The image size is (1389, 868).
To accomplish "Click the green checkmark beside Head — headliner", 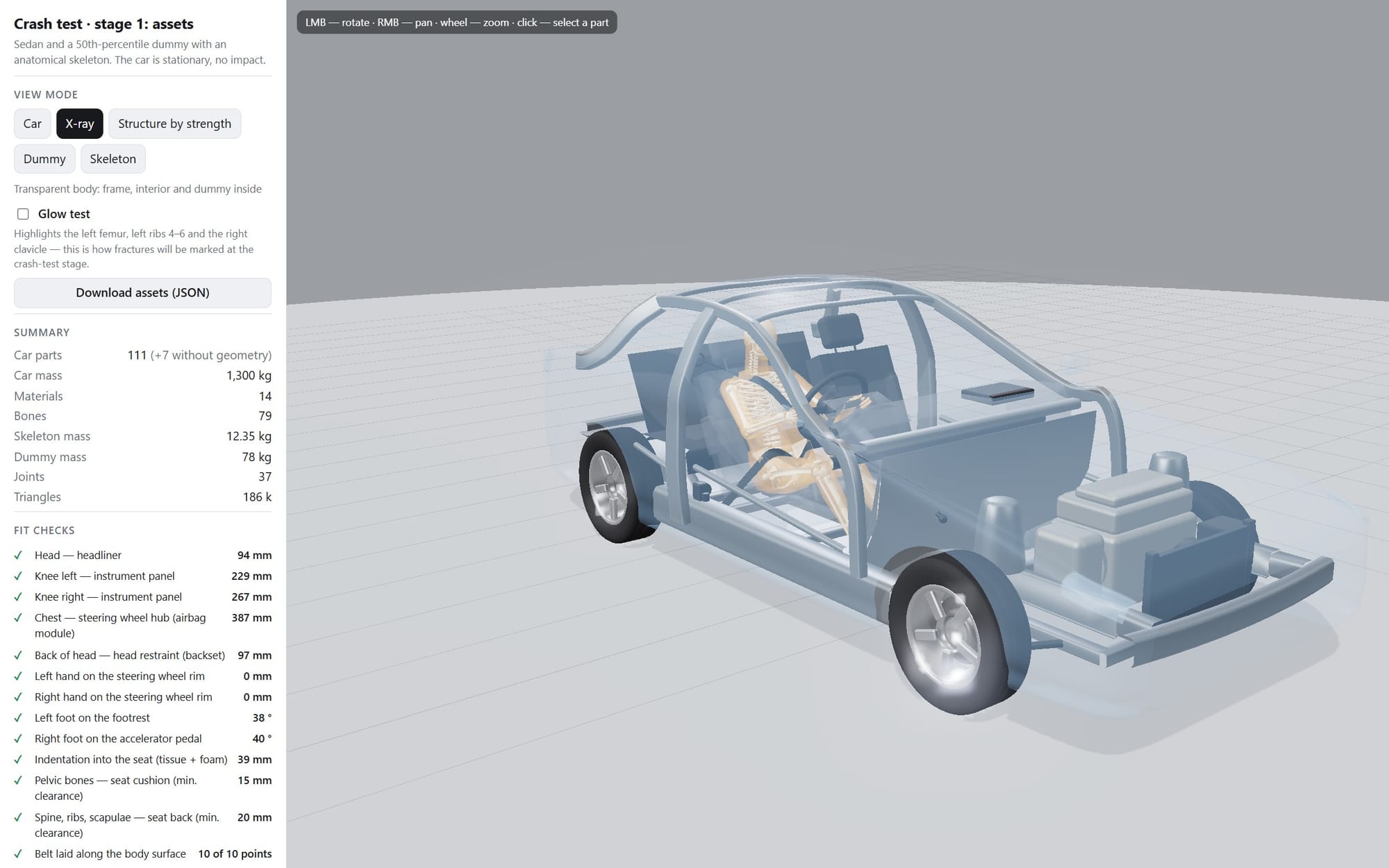I will 18,556.
